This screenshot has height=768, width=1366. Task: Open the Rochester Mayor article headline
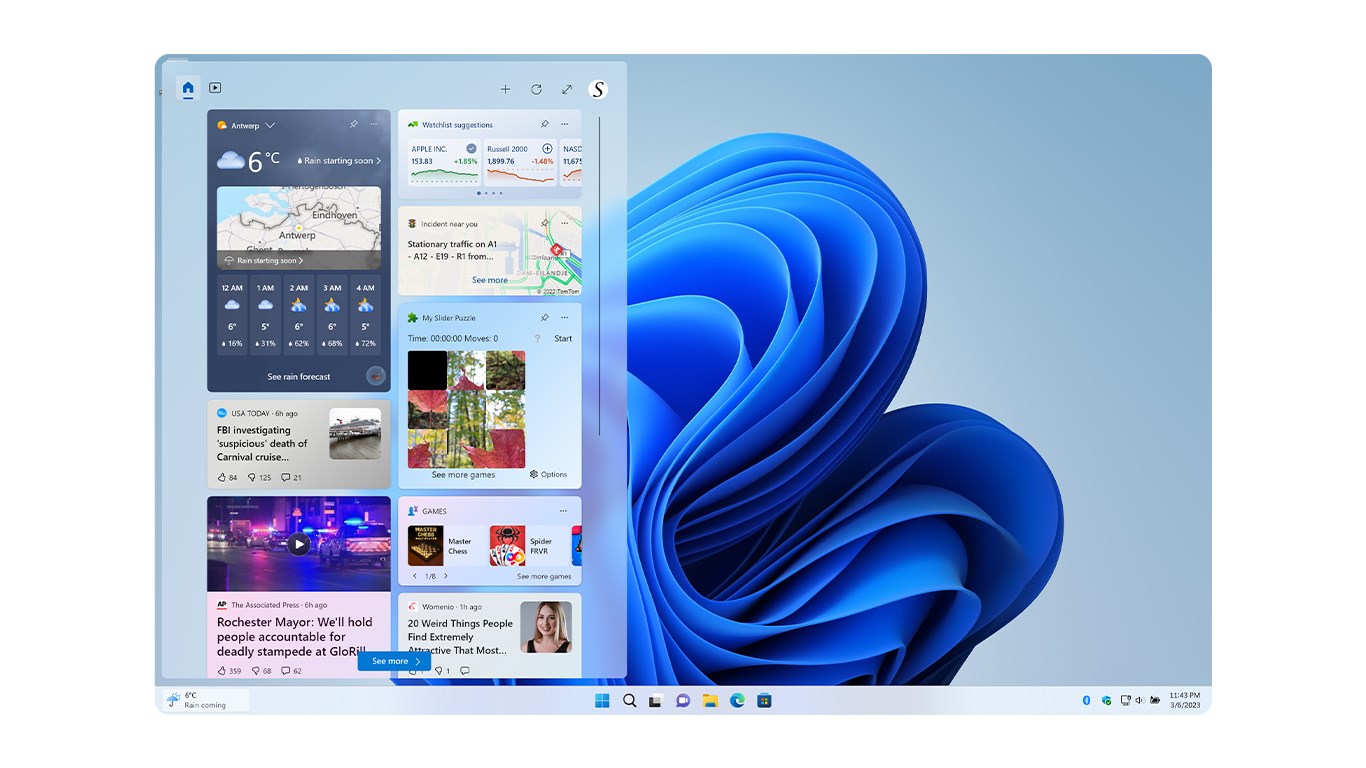[295, 636]
